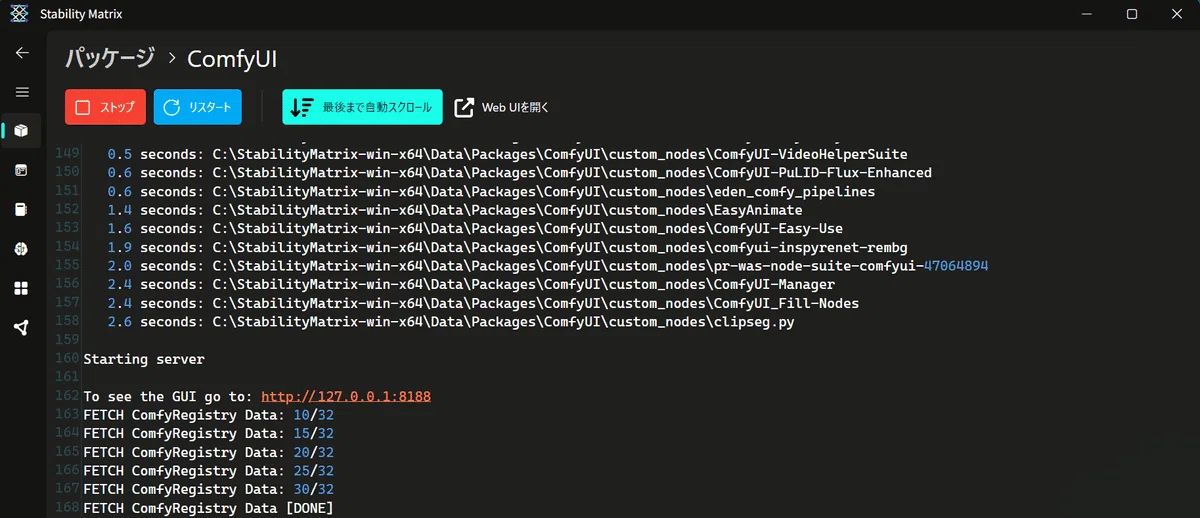Click the EasyAnimate log line

tap(455, 211)
